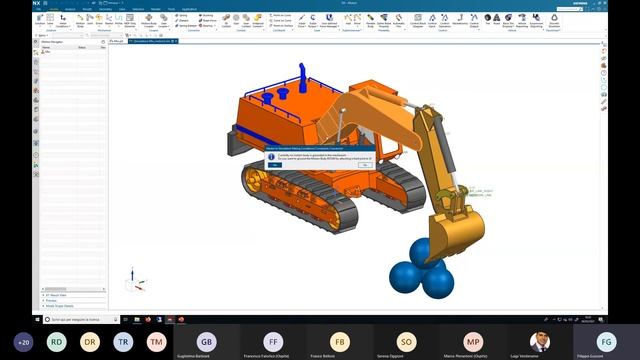Expand the Bearing dropdown arrow

(216, 26)
